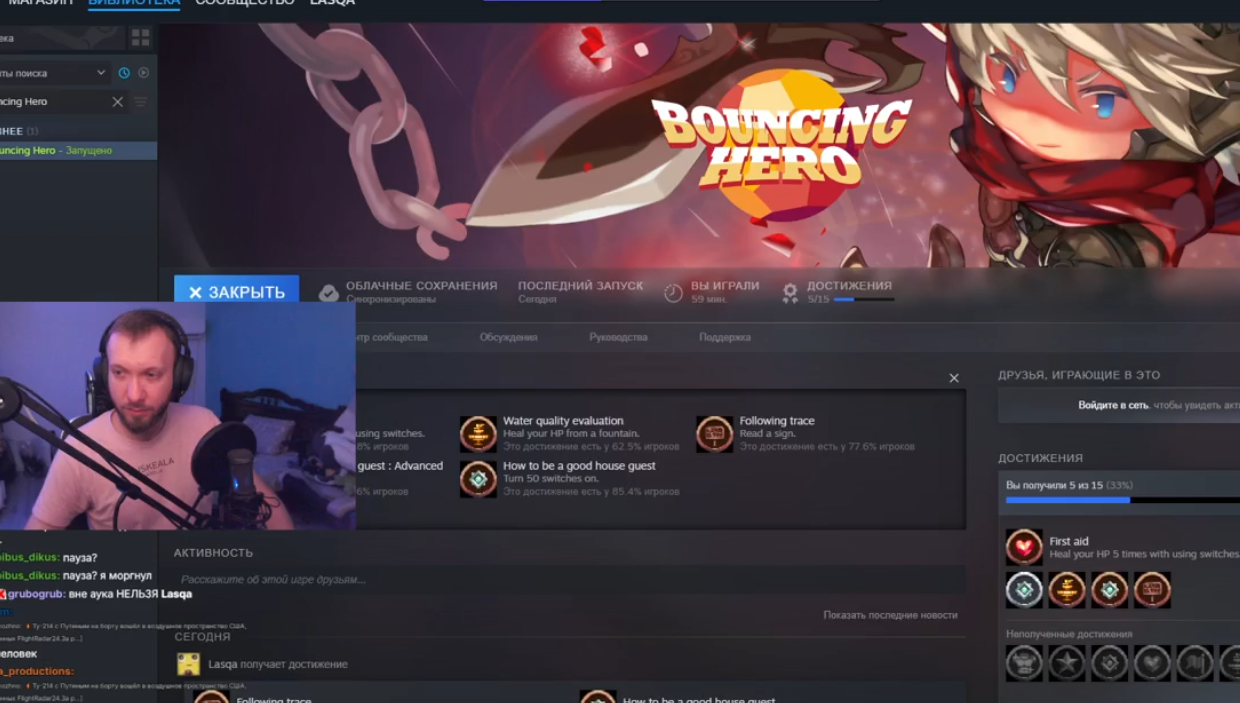
Task: Click the locked diamond switch achievement icon
Action: [1110, 663]
